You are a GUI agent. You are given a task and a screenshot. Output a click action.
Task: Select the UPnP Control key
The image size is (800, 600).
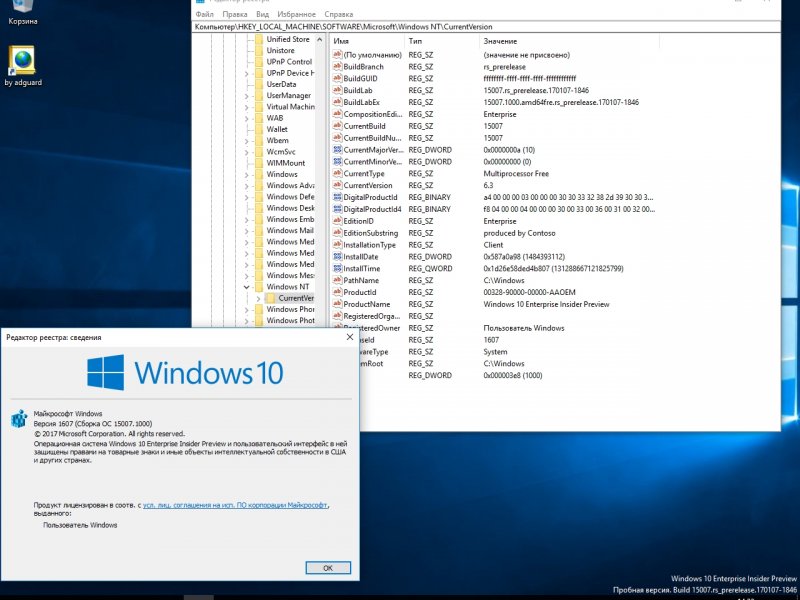(289, 62)
